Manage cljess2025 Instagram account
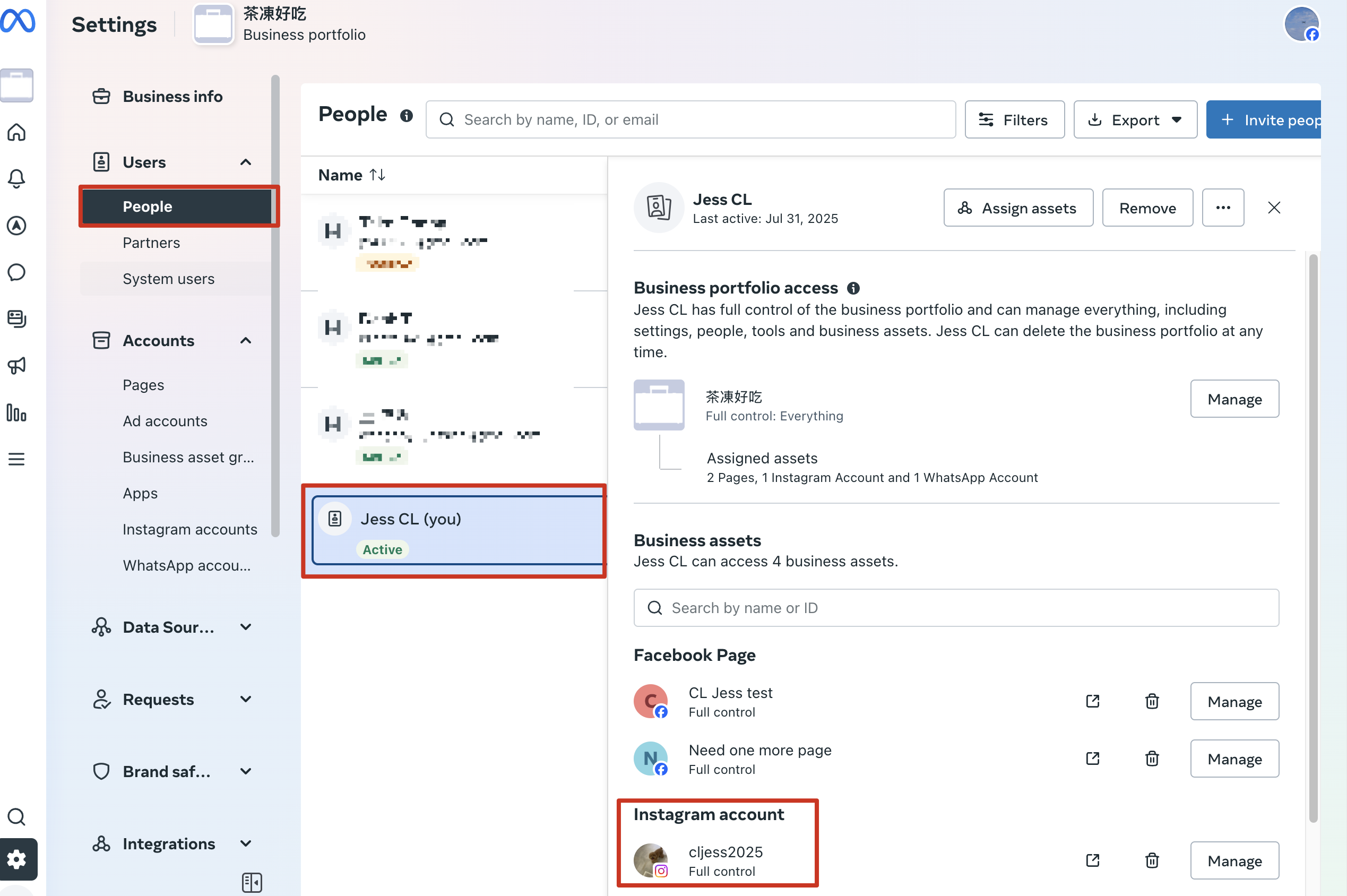Screen dimensions: 1347x896 (x=1234, y=860)
